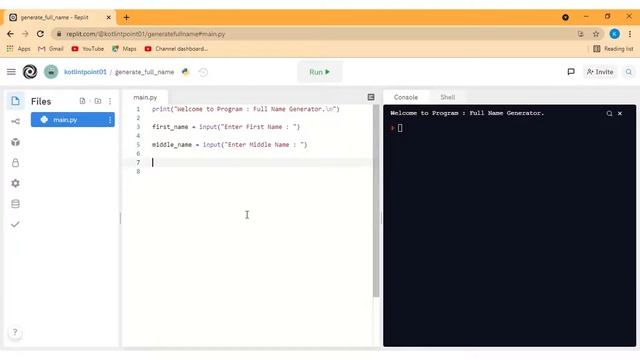Click the Files panel heading
Image resolution: width=640 pixels, height=360 pixels.
(x=41, y=101)
